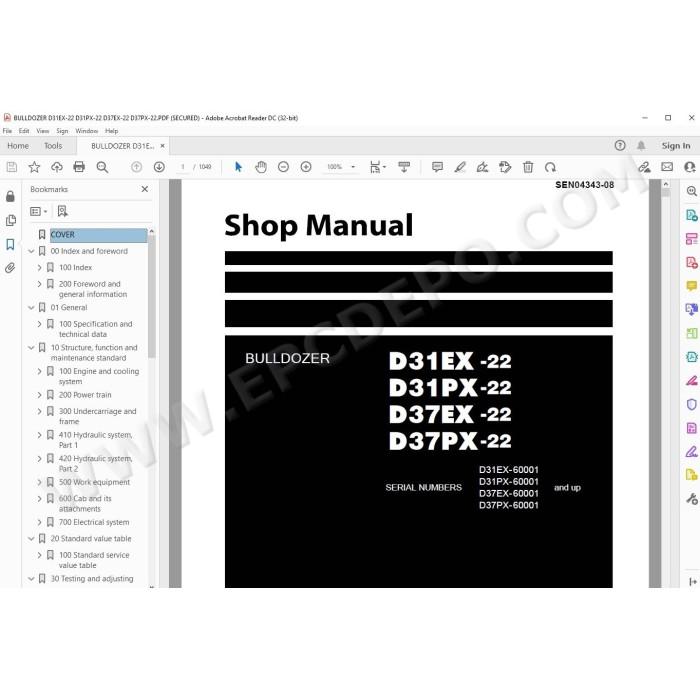Image resolution: width=700 pixels, height=700 pixels.
Task: Zoom in using the plus icon
Action: pos(306,167)
